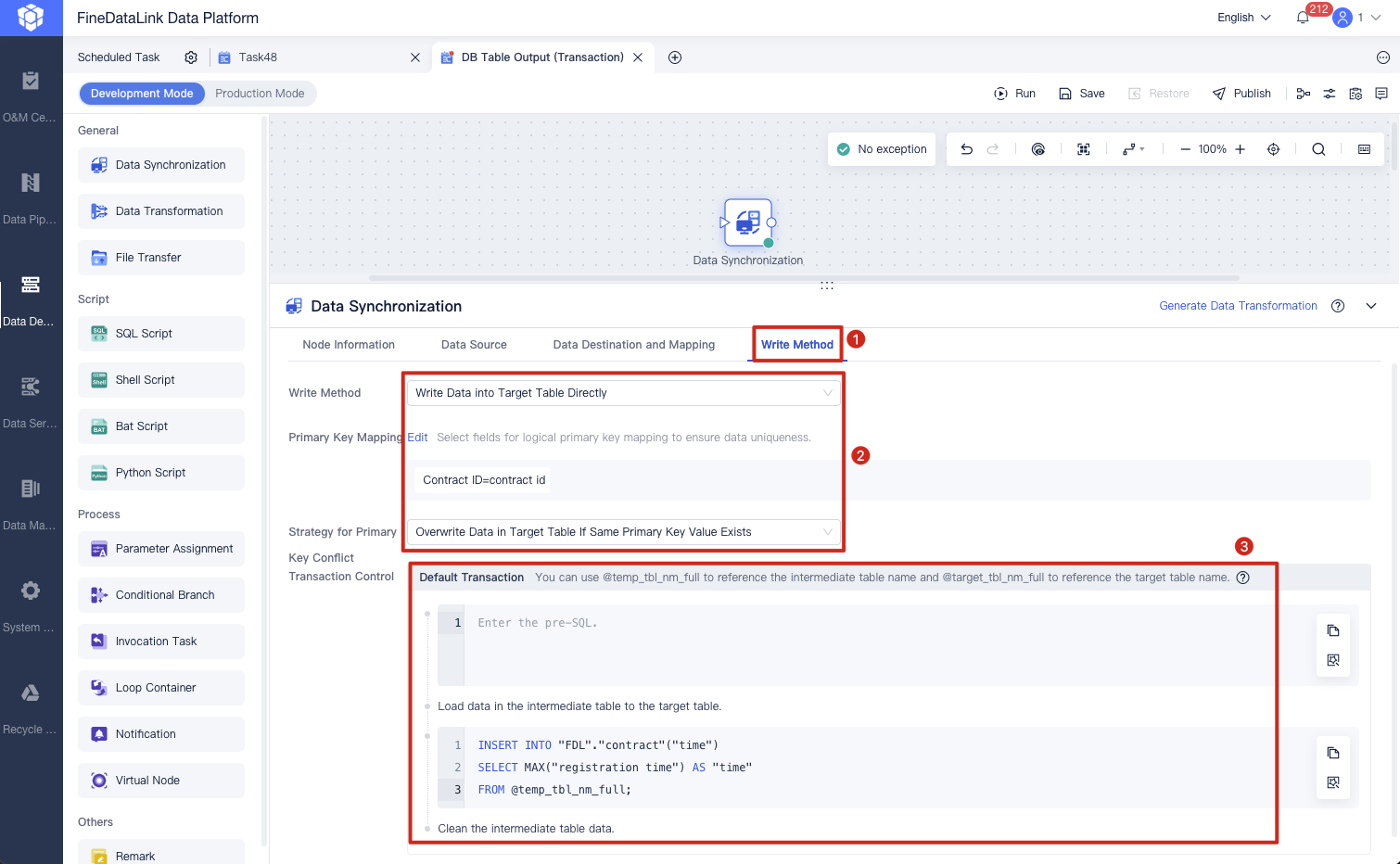Click the Scheduled Task settings gear icon
This screenshot has width=1400, height=864.
click(x=191, y=57)
